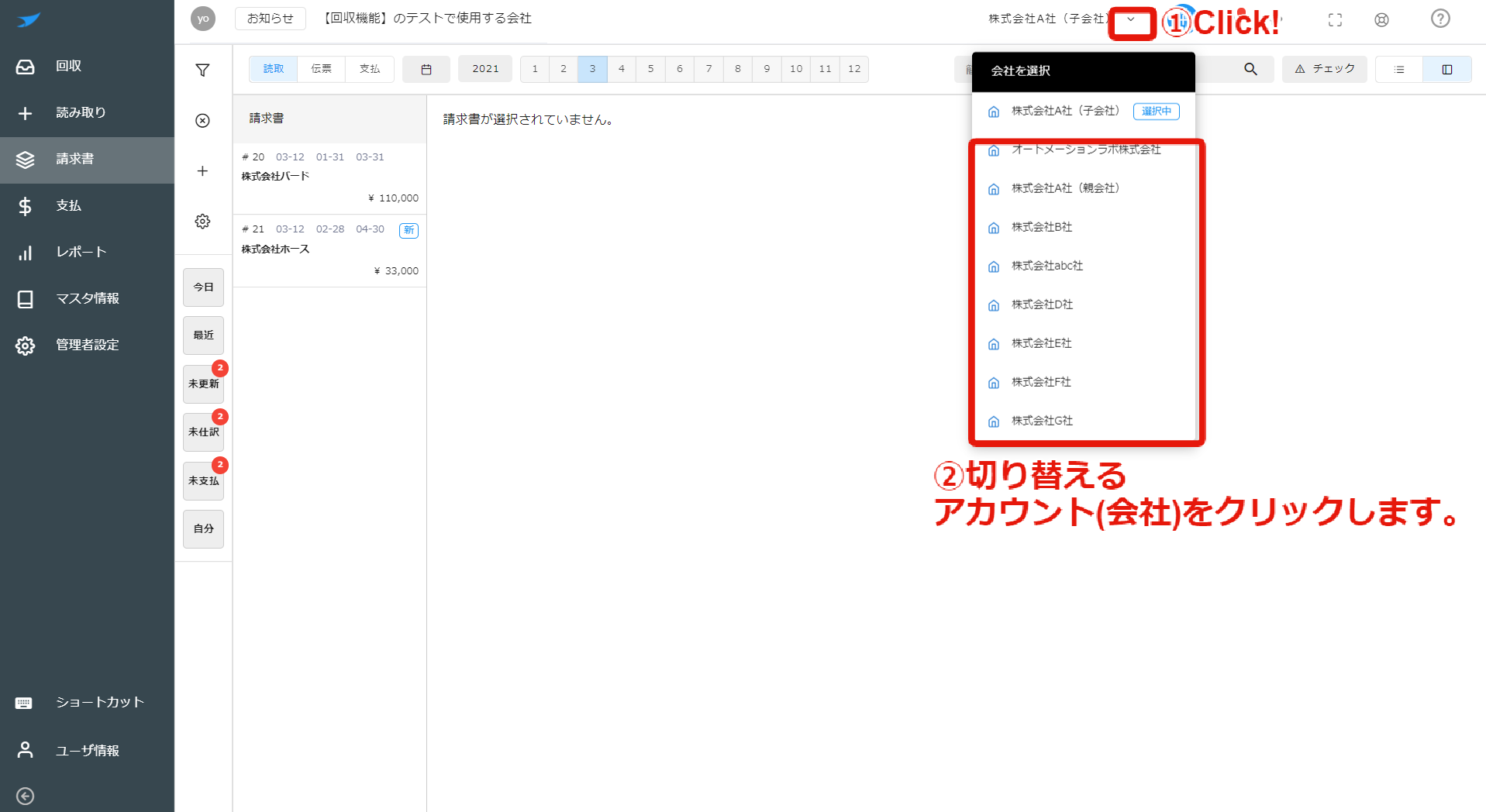
Task: Open 読み取り from the sidebar
Action: click(87, 113)
